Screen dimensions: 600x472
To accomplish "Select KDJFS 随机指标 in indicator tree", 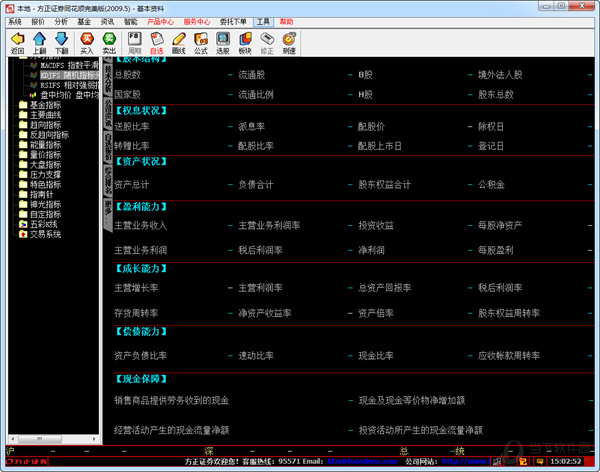I will [x=68, y=75].
